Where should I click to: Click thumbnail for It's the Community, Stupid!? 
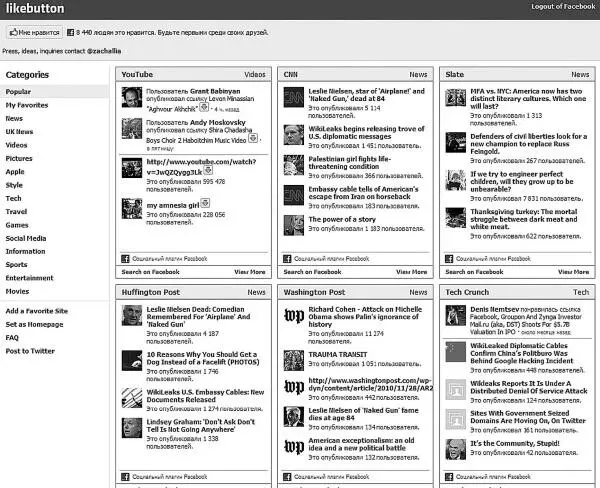[455, 449]
